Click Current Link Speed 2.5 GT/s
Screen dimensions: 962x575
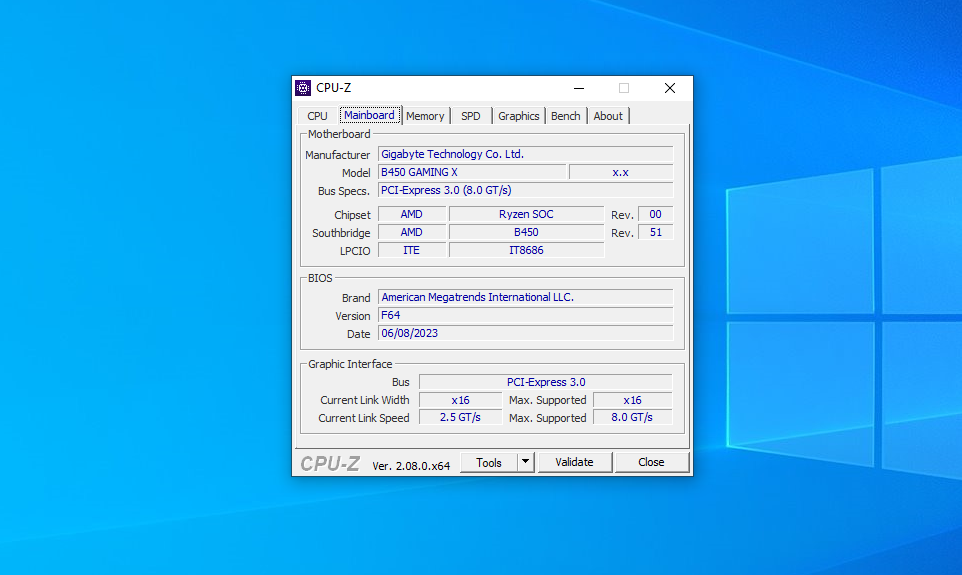point(460,417)
